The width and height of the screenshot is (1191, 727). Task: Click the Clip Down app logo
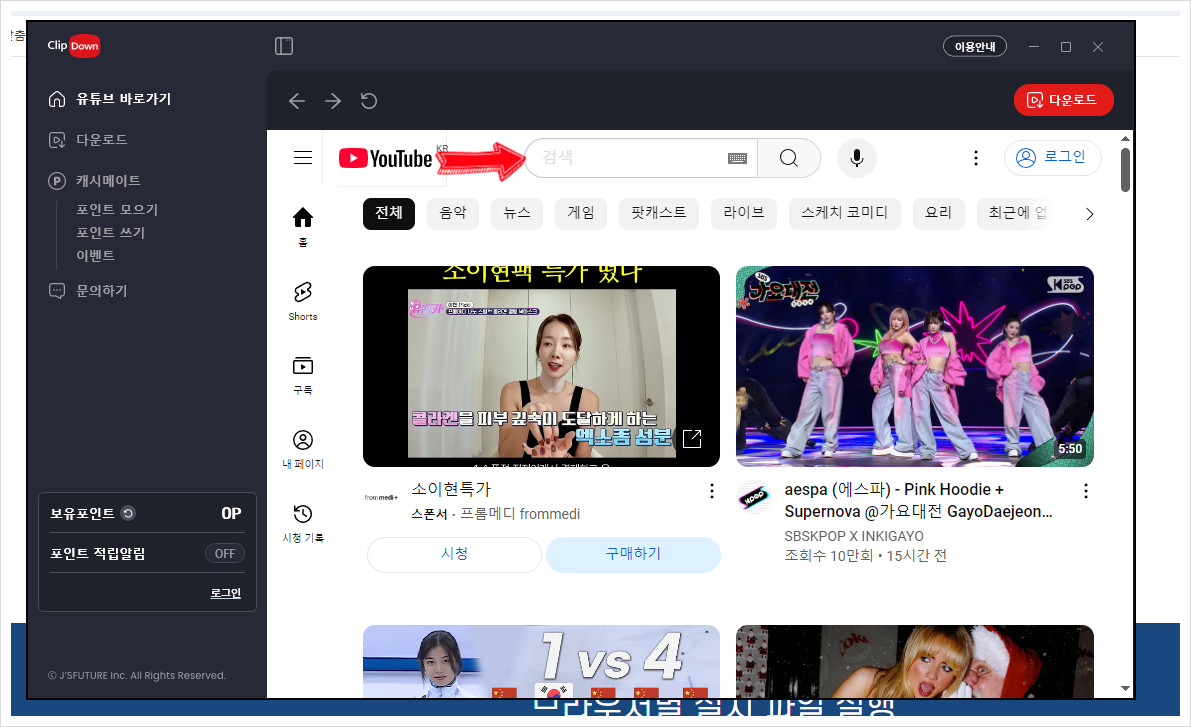(x=74, y=46)
